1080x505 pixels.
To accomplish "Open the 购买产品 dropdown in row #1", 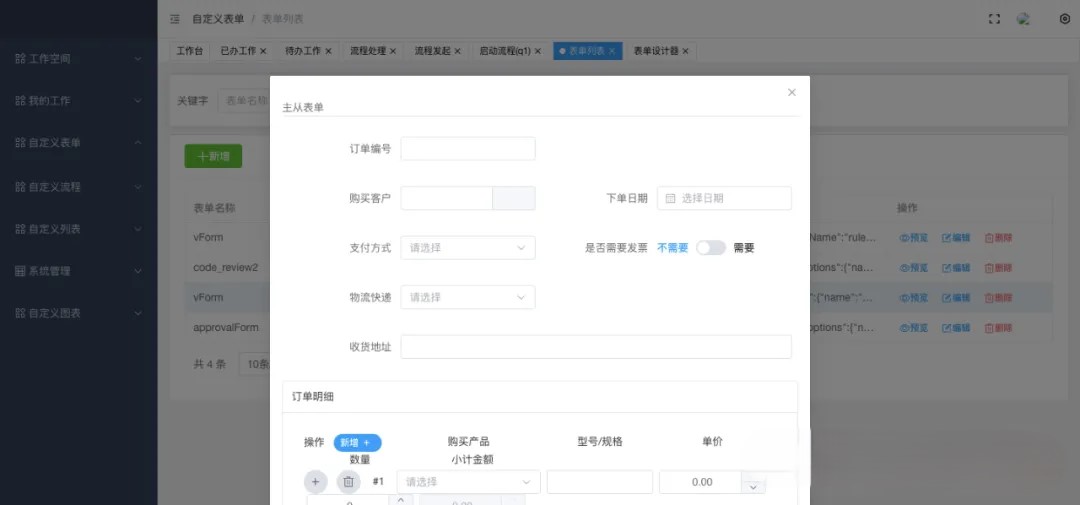I will point(468,482).
